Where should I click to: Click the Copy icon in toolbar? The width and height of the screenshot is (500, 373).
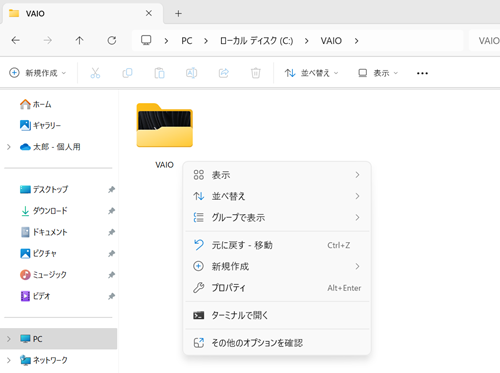pyautogui.click(x=127, y=73)
